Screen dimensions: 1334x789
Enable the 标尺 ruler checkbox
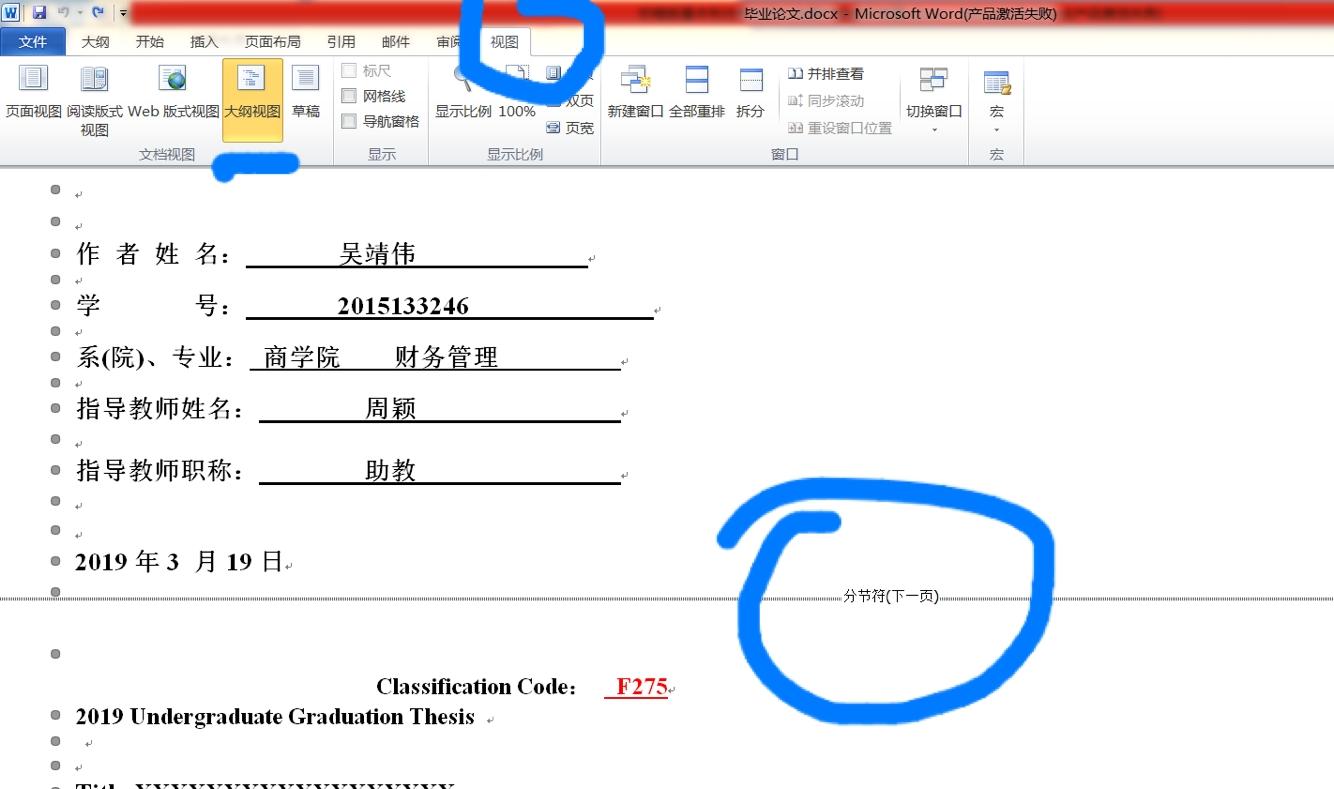coord(351,69)
